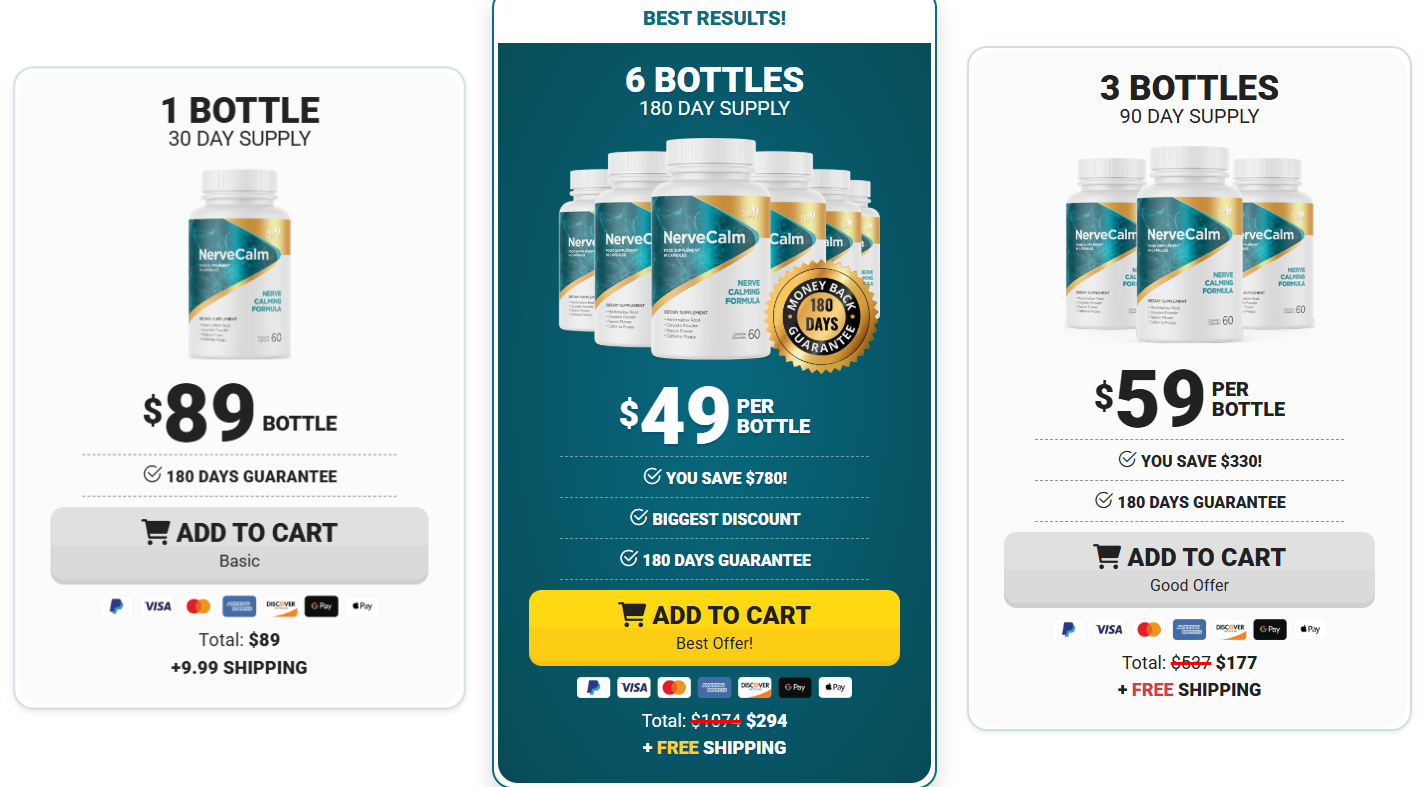This screenshot has height=787, width=1428.
Task: Add the 3 Bottles Good Offer to cart
Action: (1189, 570)
